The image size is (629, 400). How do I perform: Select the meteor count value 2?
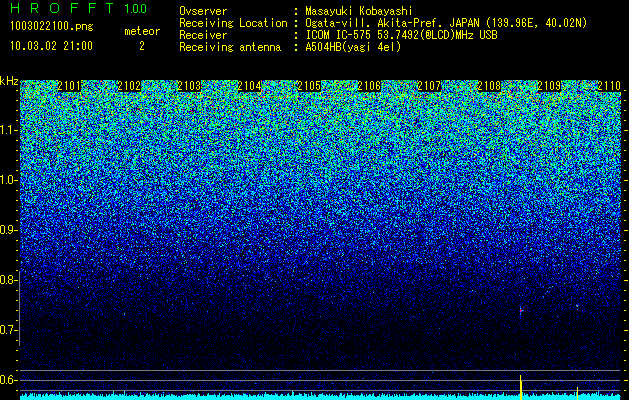click(x=142, y=46)
